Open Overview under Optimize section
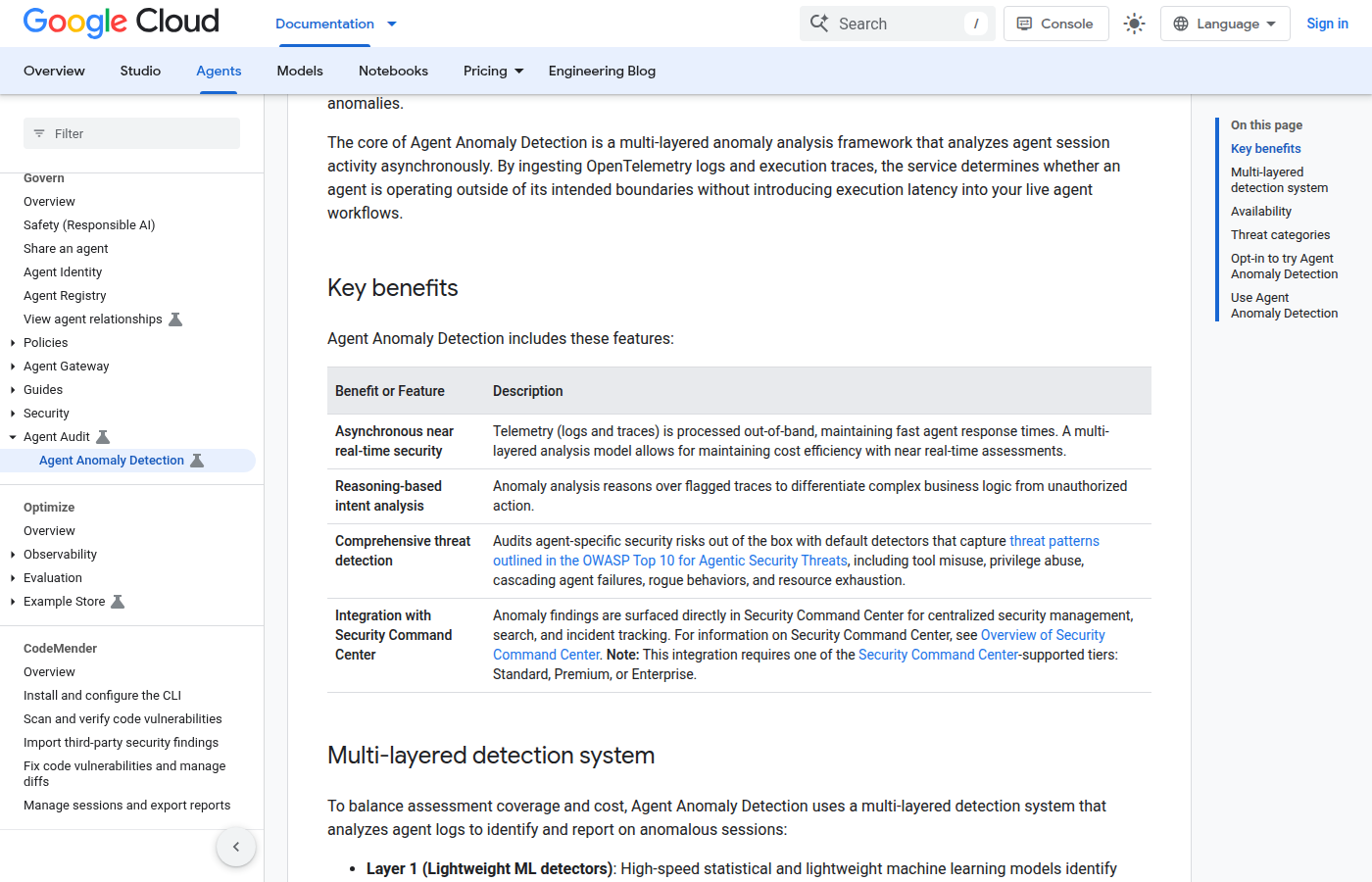 (49, 531)
